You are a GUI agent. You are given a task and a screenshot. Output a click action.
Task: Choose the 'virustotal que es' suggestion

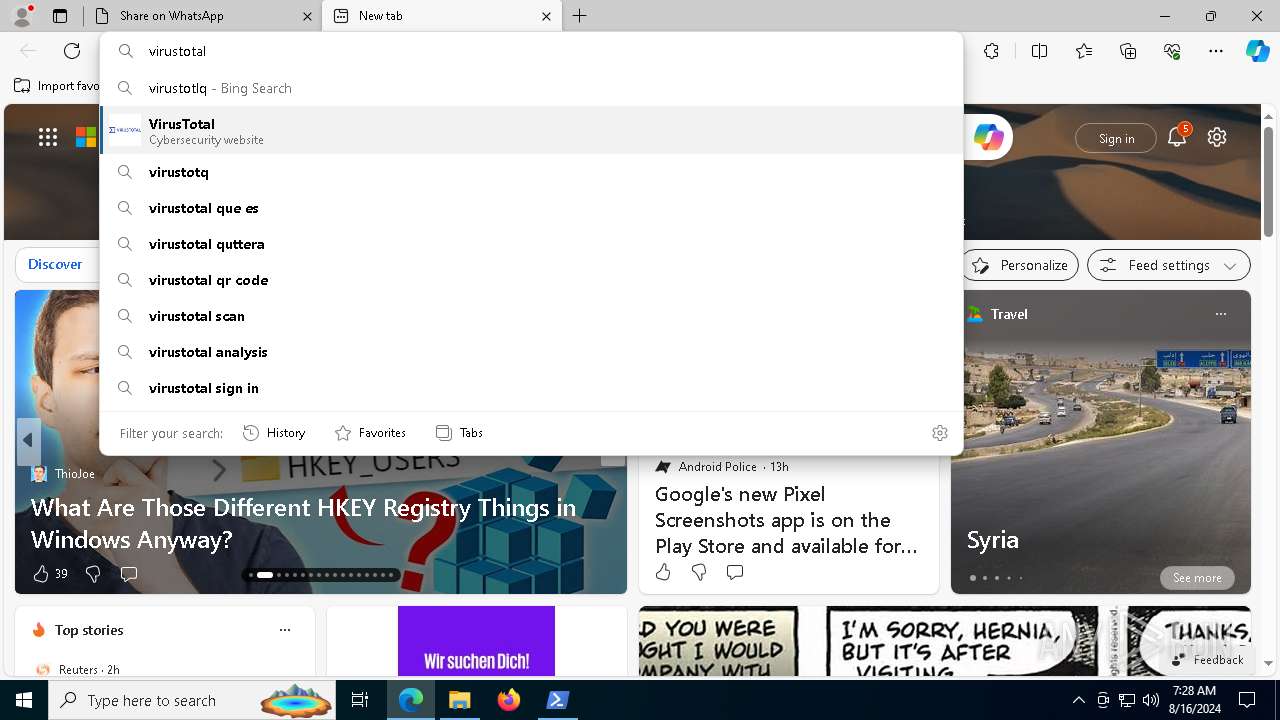click(531, 208)
